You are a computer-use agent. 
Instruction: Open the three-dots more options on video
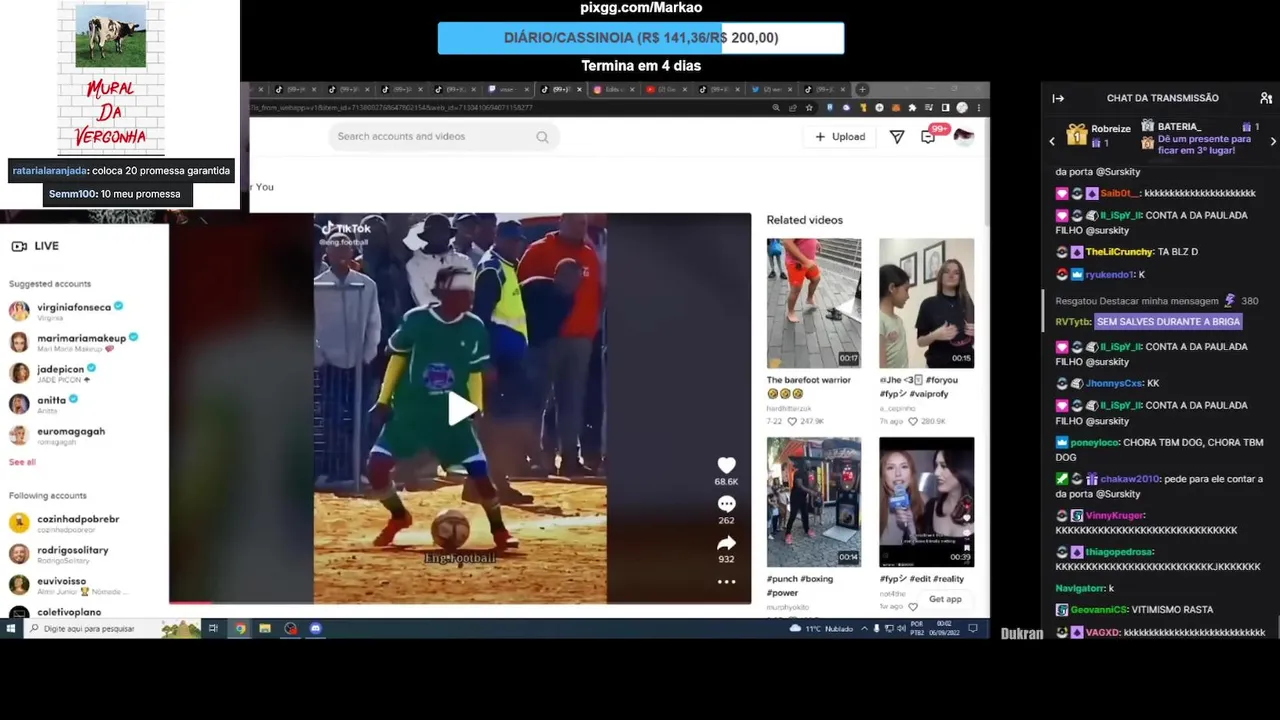pos(726,581)
